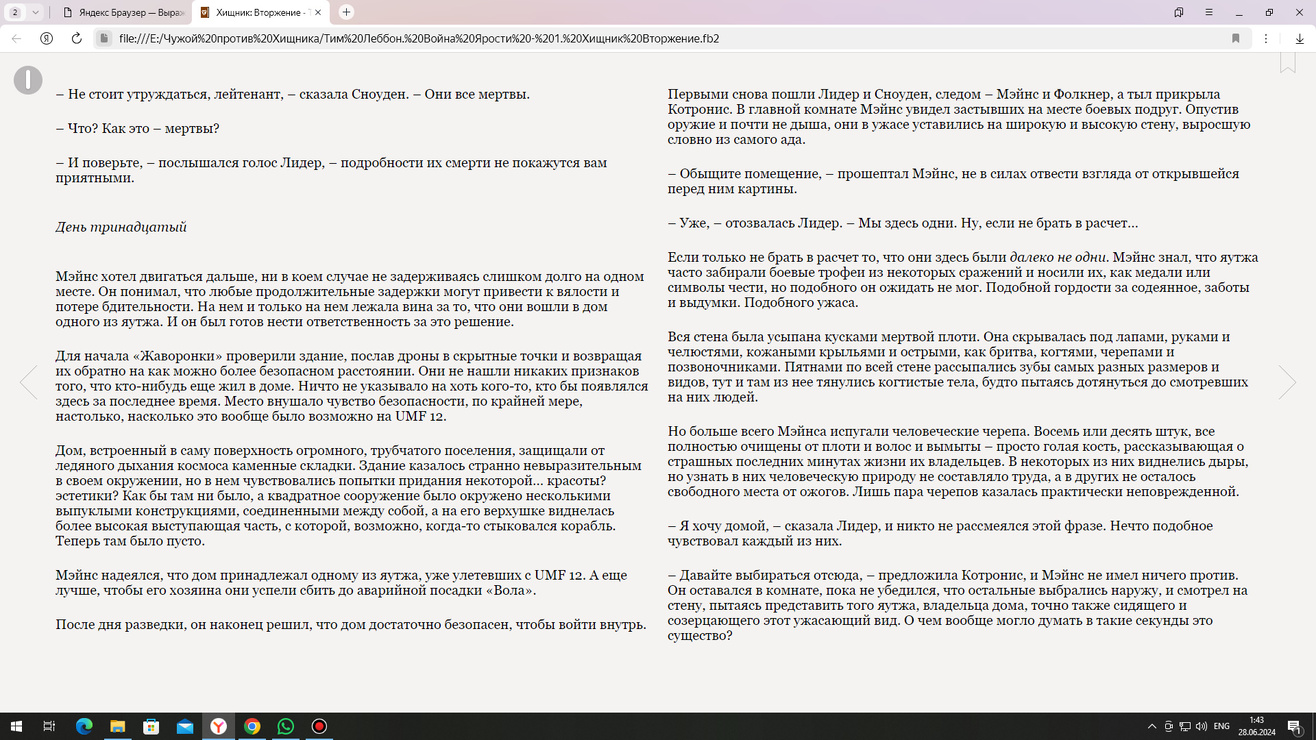Screen dimensions: 1316x740
Task: Open the Windows Start menu
Action: (16, 726)
